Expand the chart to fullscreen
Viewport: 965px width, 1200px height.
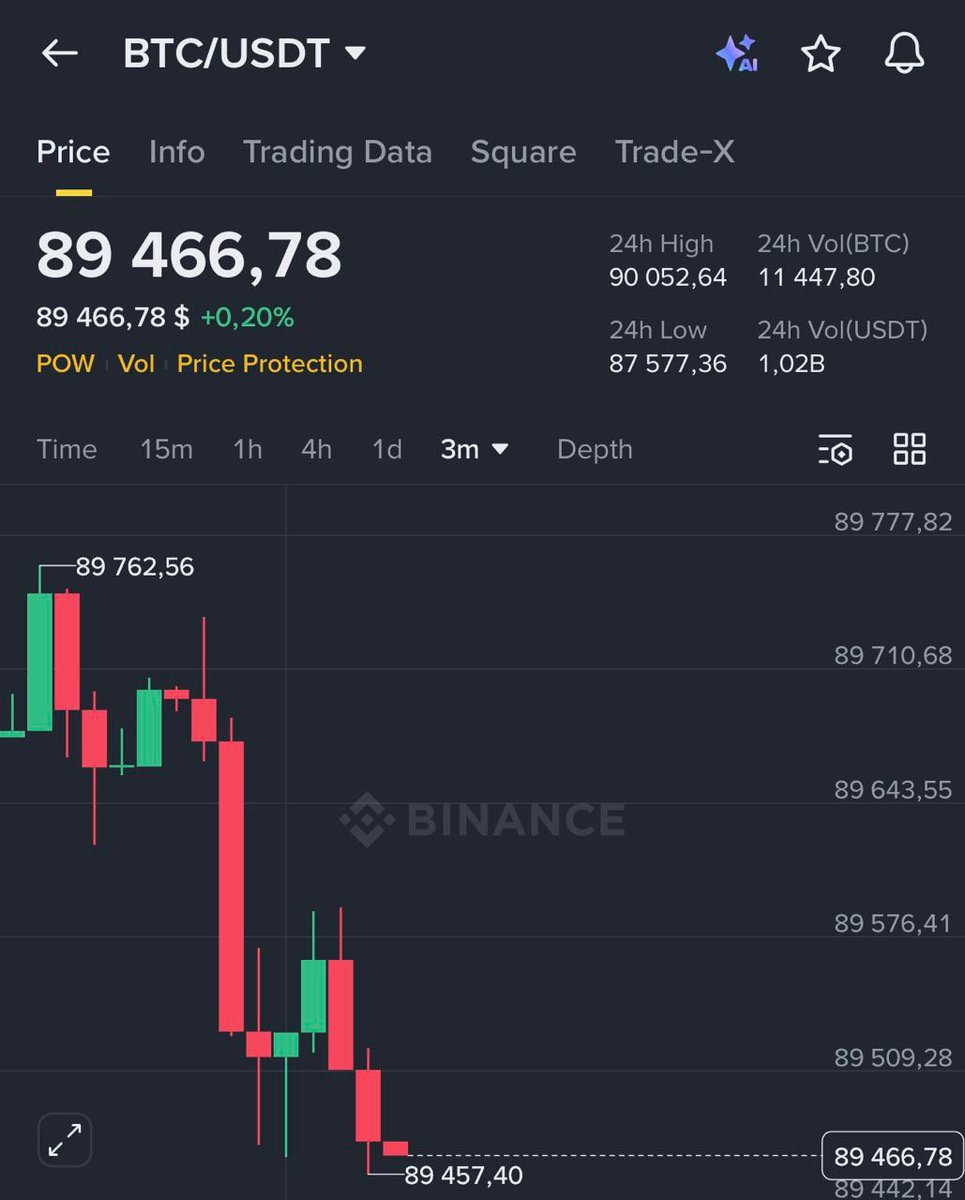tap(63, 1139)
